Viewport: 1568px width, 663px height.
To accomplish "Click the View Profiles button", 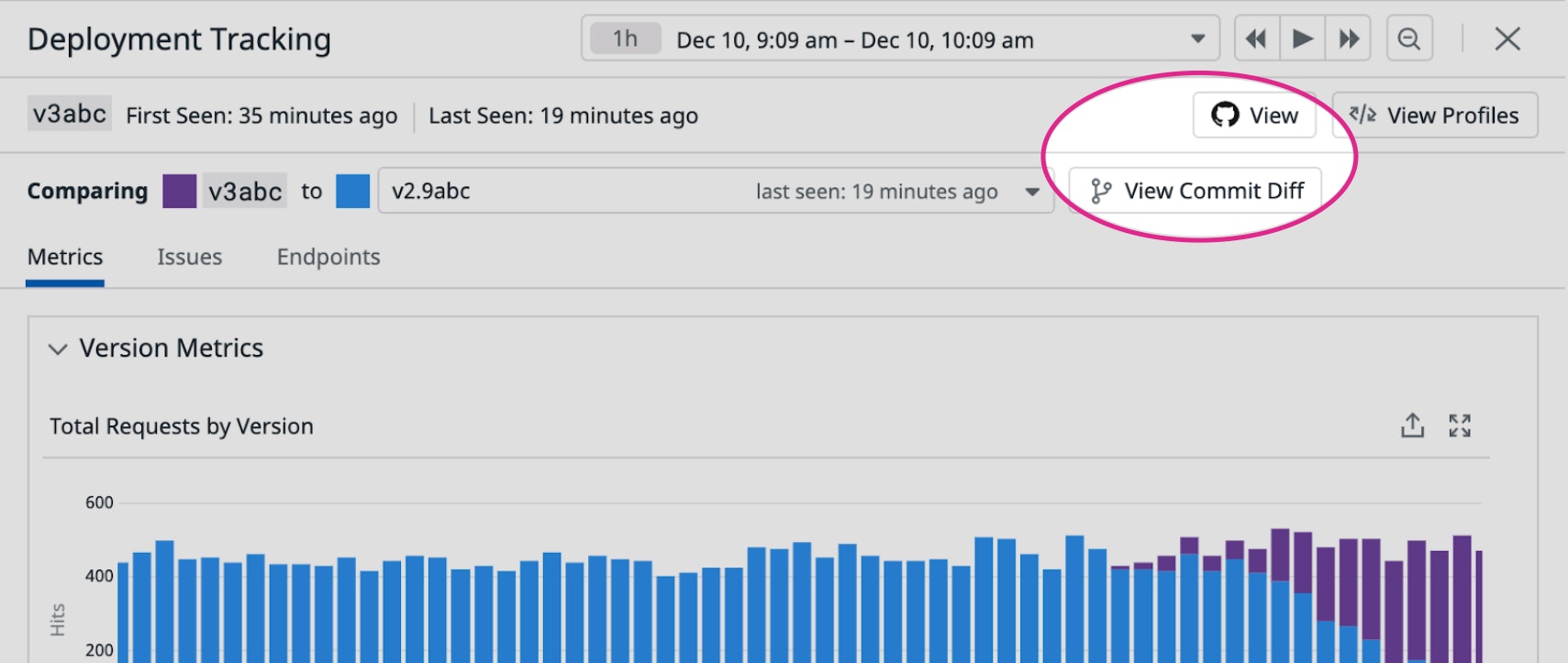I will coord(1434,116).
